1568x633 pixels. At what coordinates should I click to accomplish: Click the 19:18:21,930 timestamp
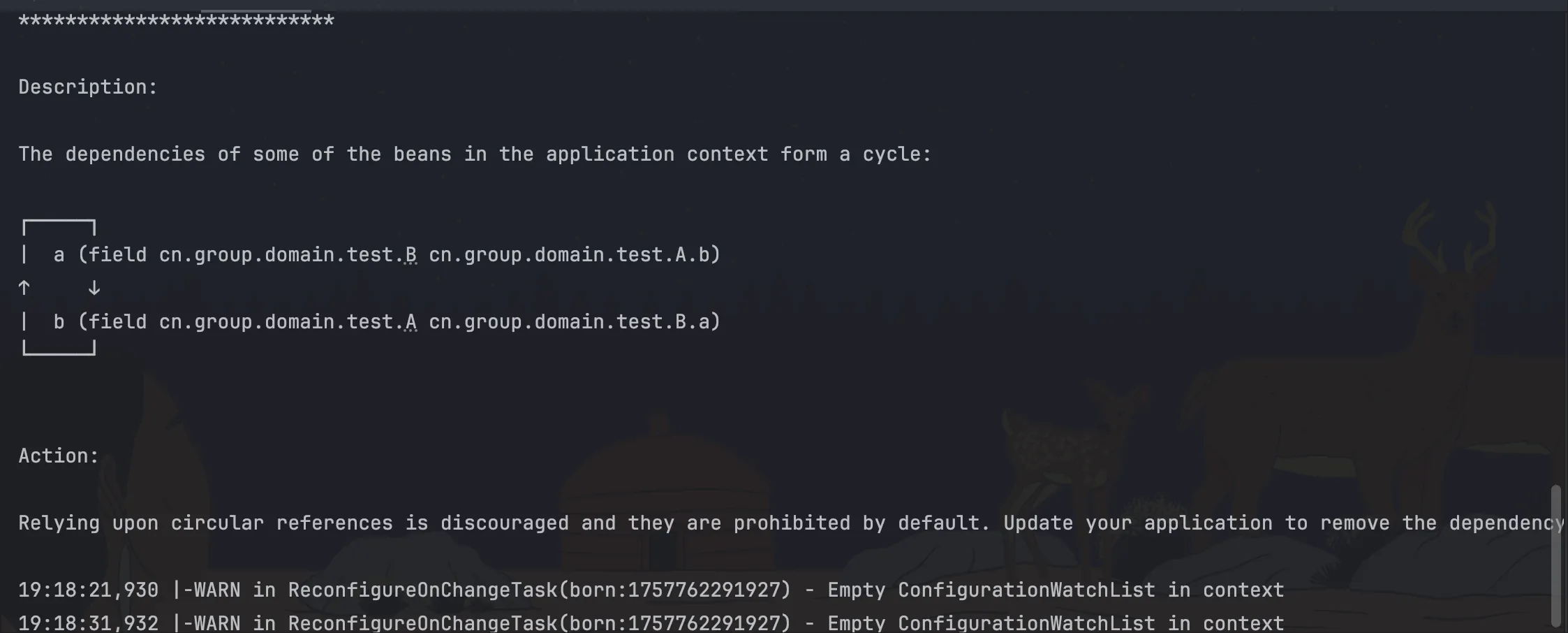tap(88, 590)
